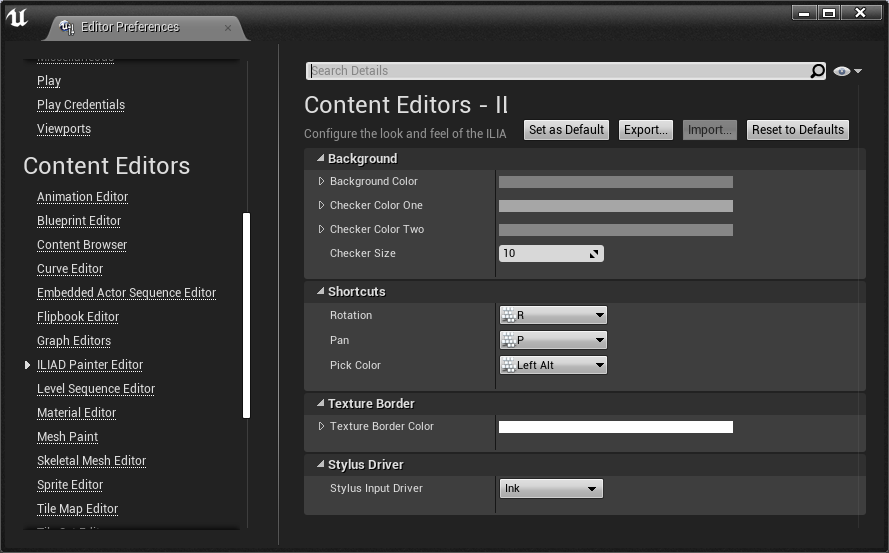Pick the white Texture Border Color swatch
Viewport: 889px width, 553px height.
(x=616, y=427)
